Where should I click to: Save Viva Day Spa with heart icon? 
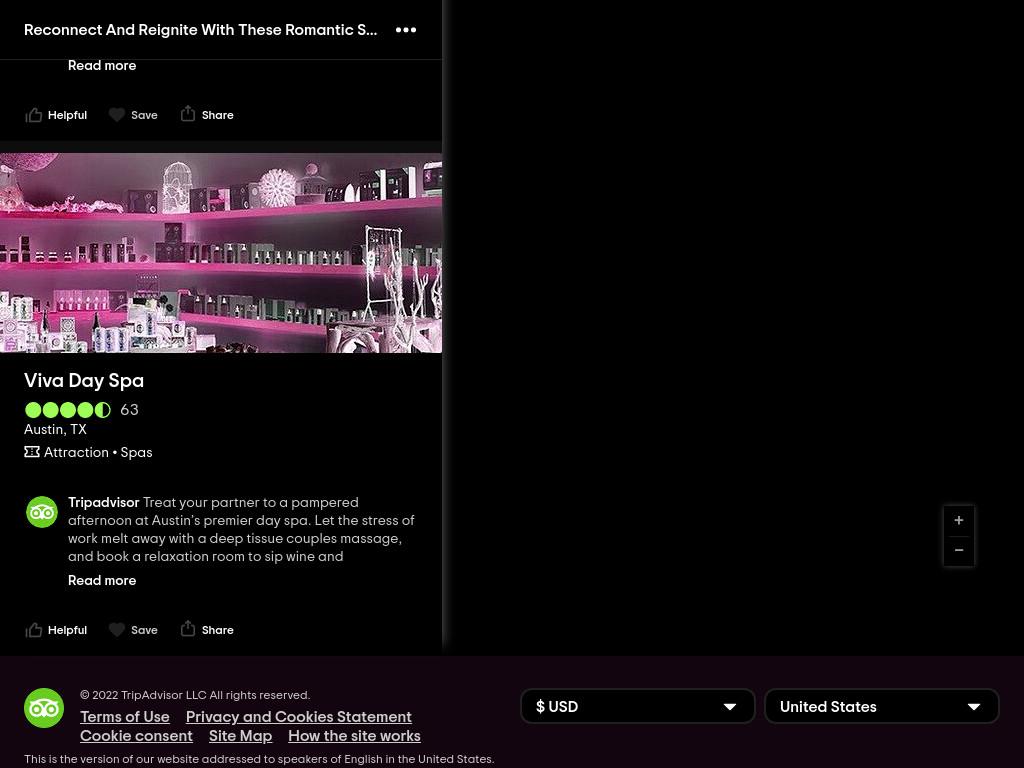[x=133, y=630]
